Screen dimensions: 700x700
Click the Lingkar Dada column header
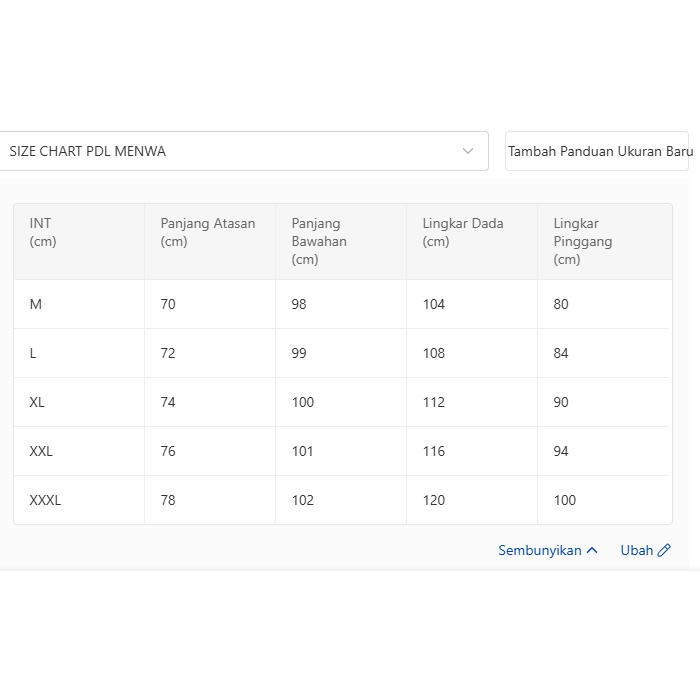[x=463, y=232]
